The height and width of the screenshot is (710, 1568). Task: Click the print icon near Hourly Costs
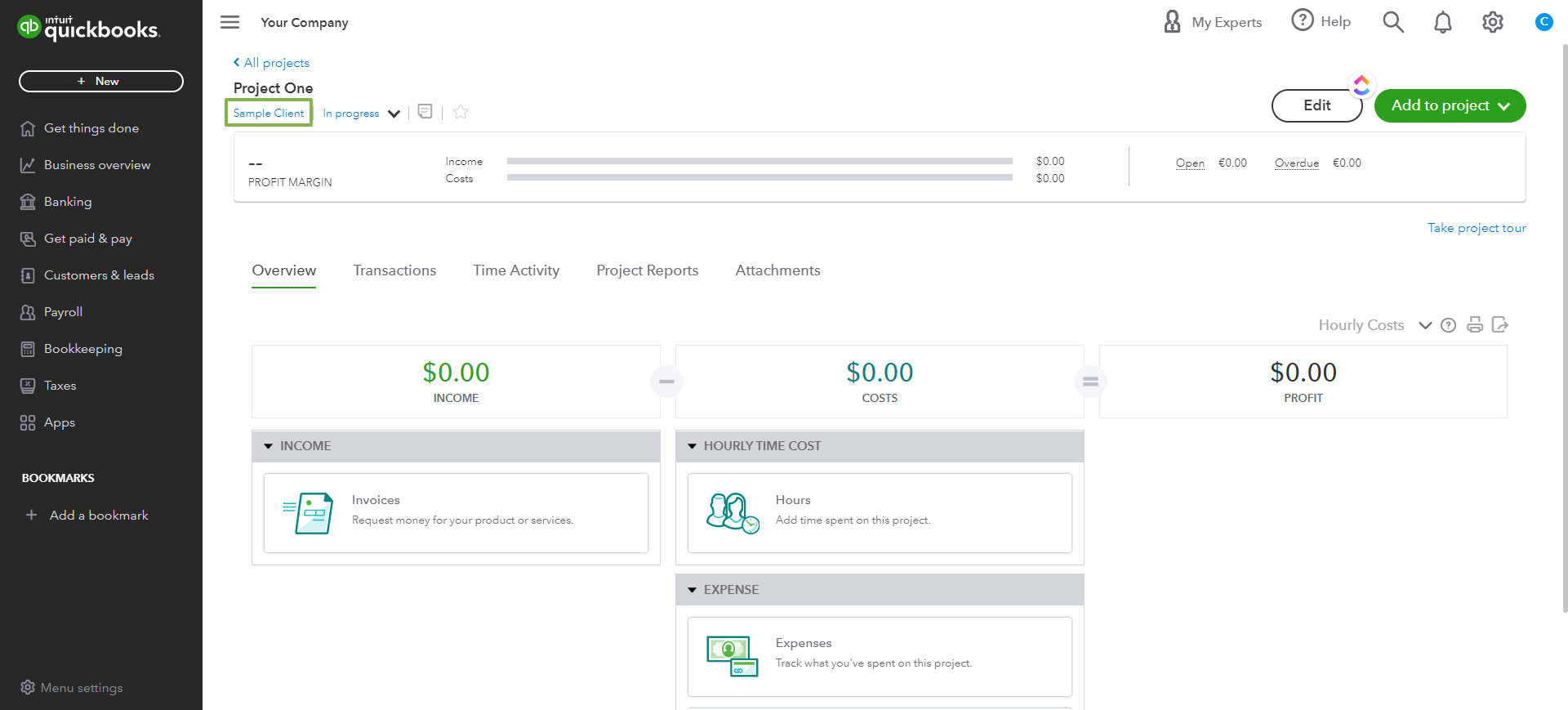click(1474, 325)
